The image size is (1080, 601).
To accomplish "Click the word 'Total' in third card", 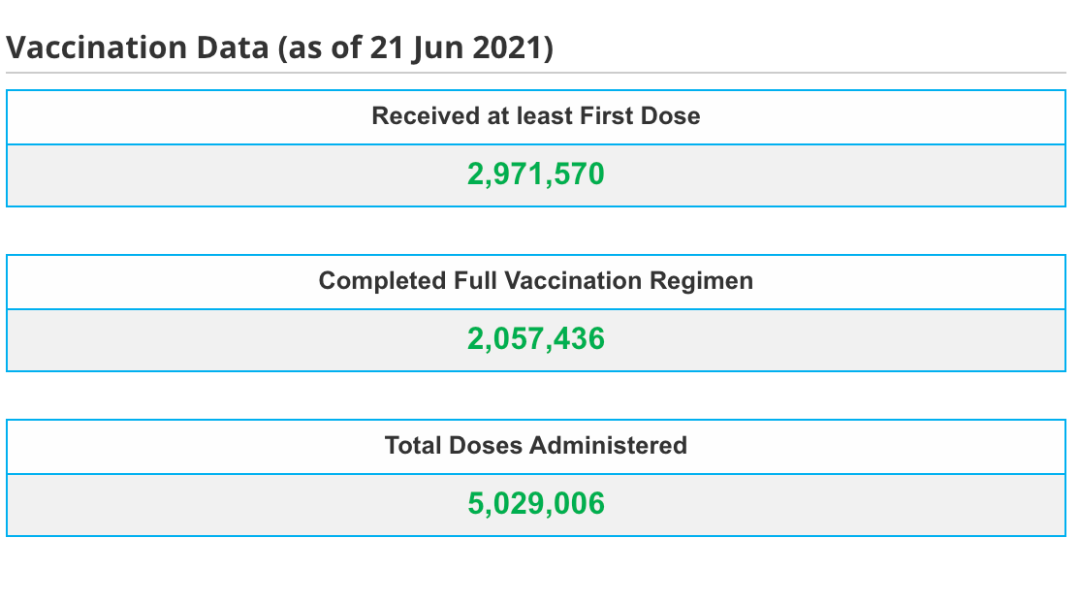I will coord(413,445).
